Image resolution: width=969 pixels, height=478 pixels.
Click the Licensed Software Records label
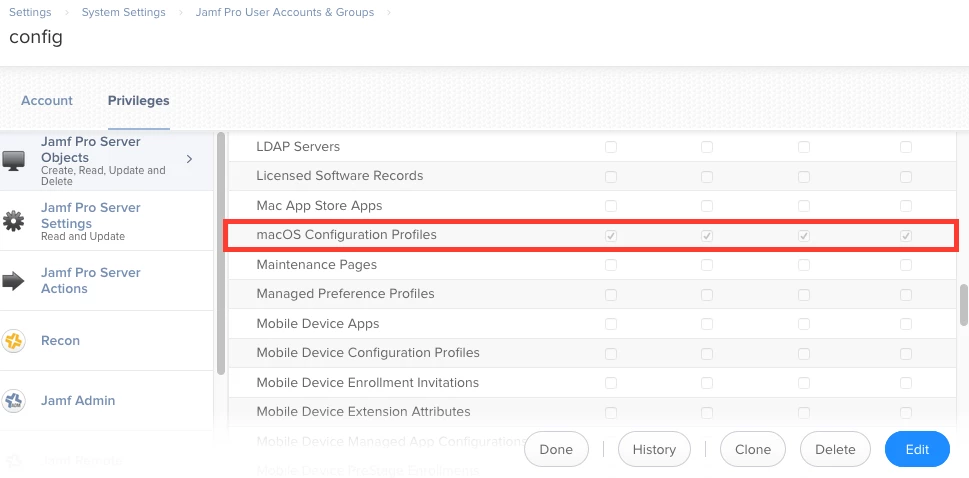340,176
